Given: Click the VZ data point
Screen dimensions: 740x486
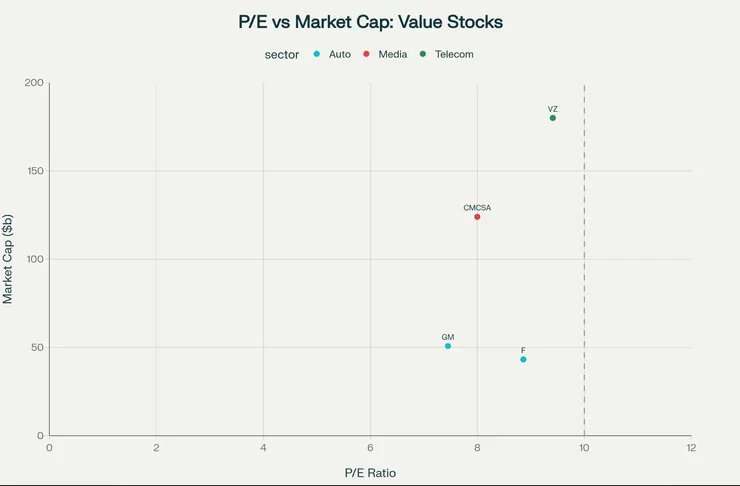Looking at the screenshot, I should tap(552, 118).
